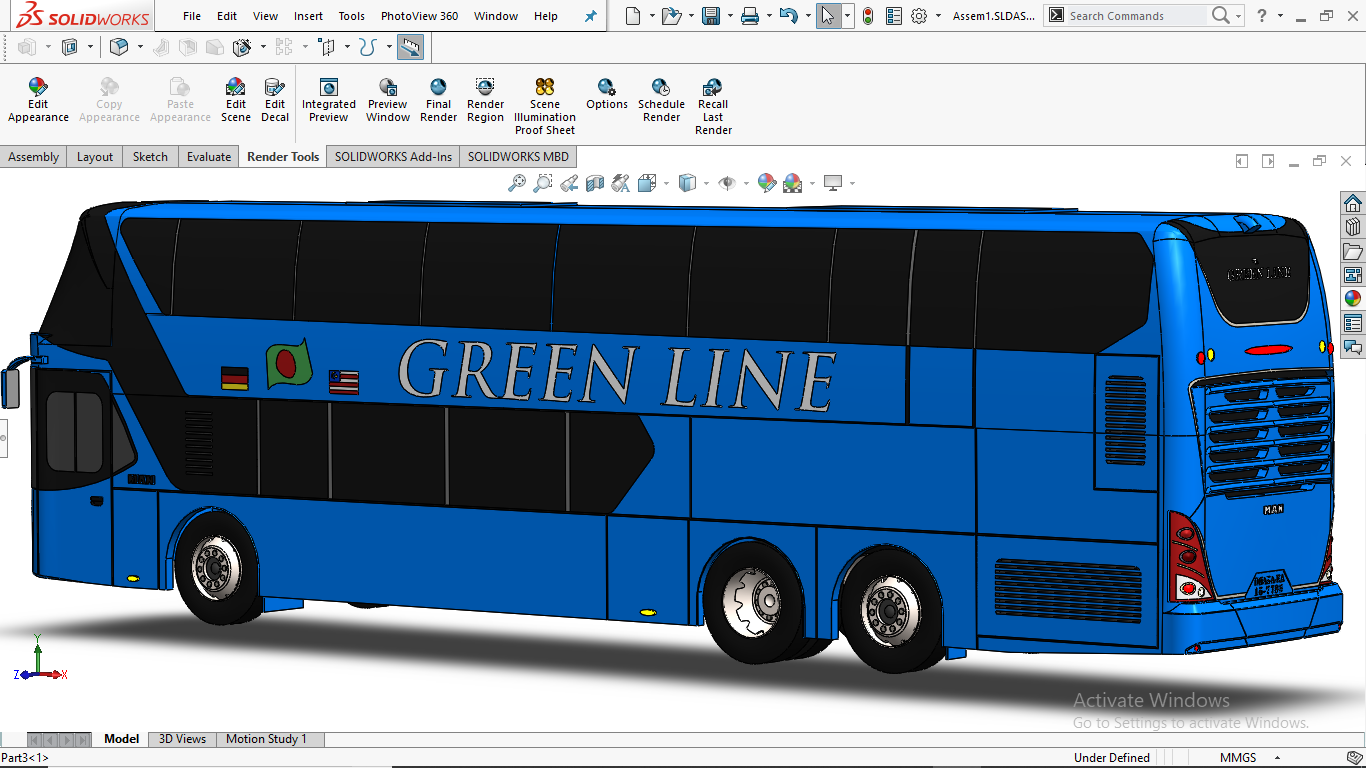
Task: Open File Properties list icon
Action: (x=893, y=16)
